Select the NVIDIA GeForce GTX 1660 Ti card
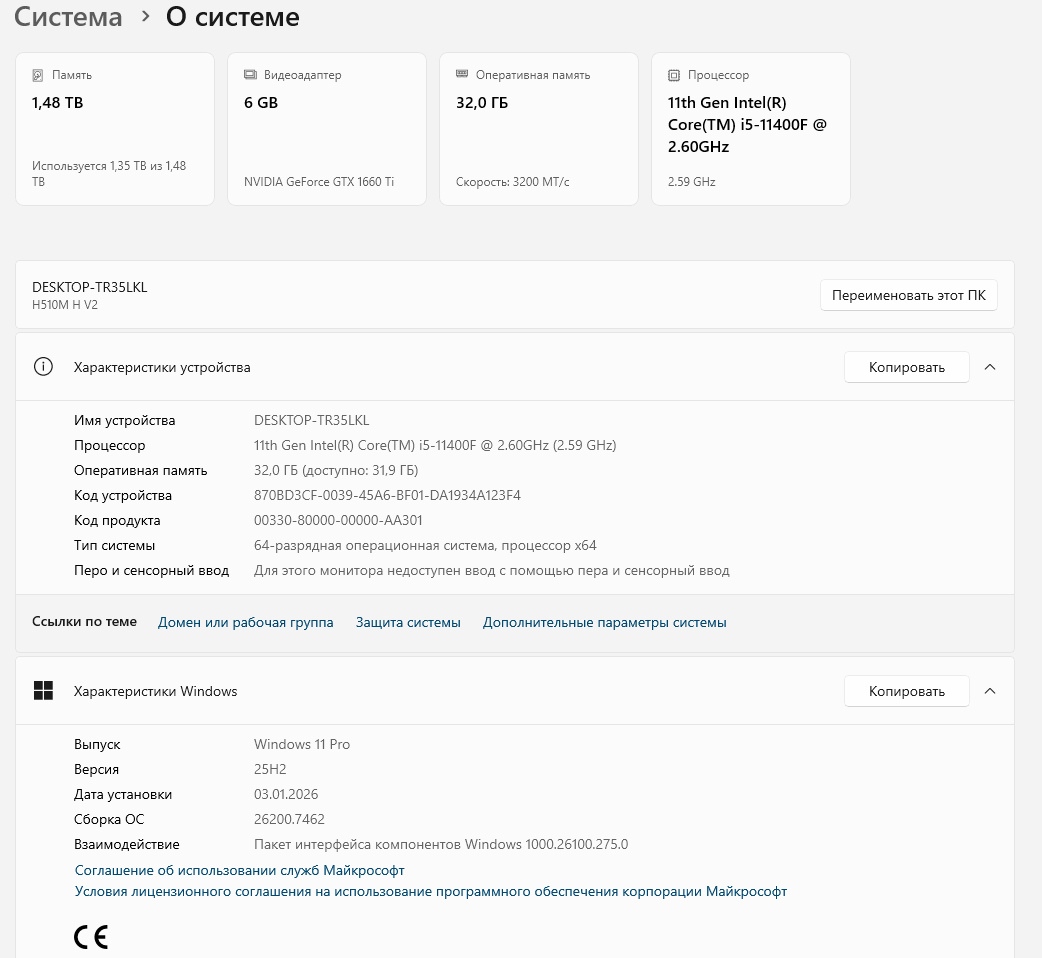This screenshot has height=958, width=1042. click(326, 129)
